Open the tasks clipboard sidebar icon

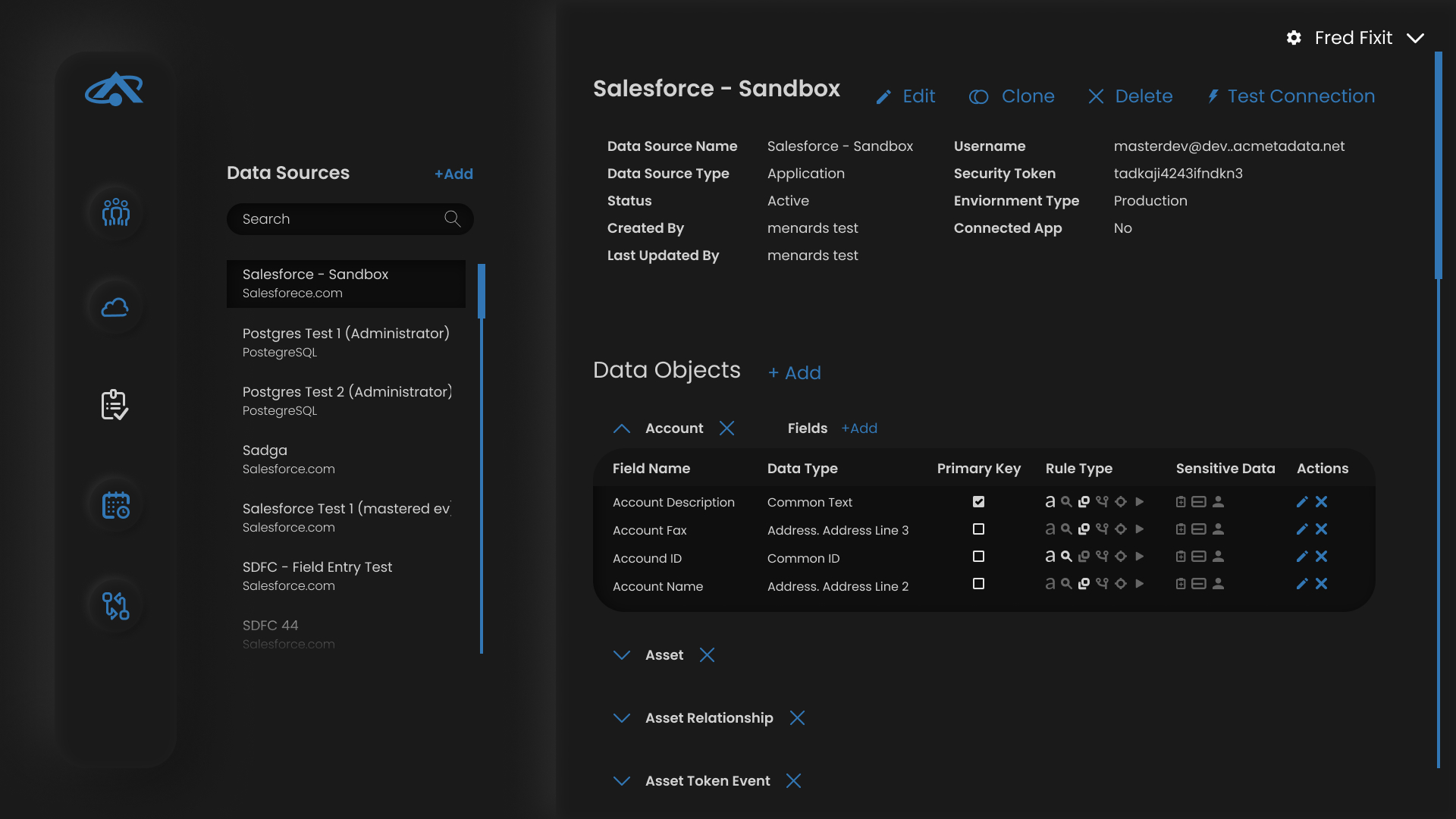114,404
